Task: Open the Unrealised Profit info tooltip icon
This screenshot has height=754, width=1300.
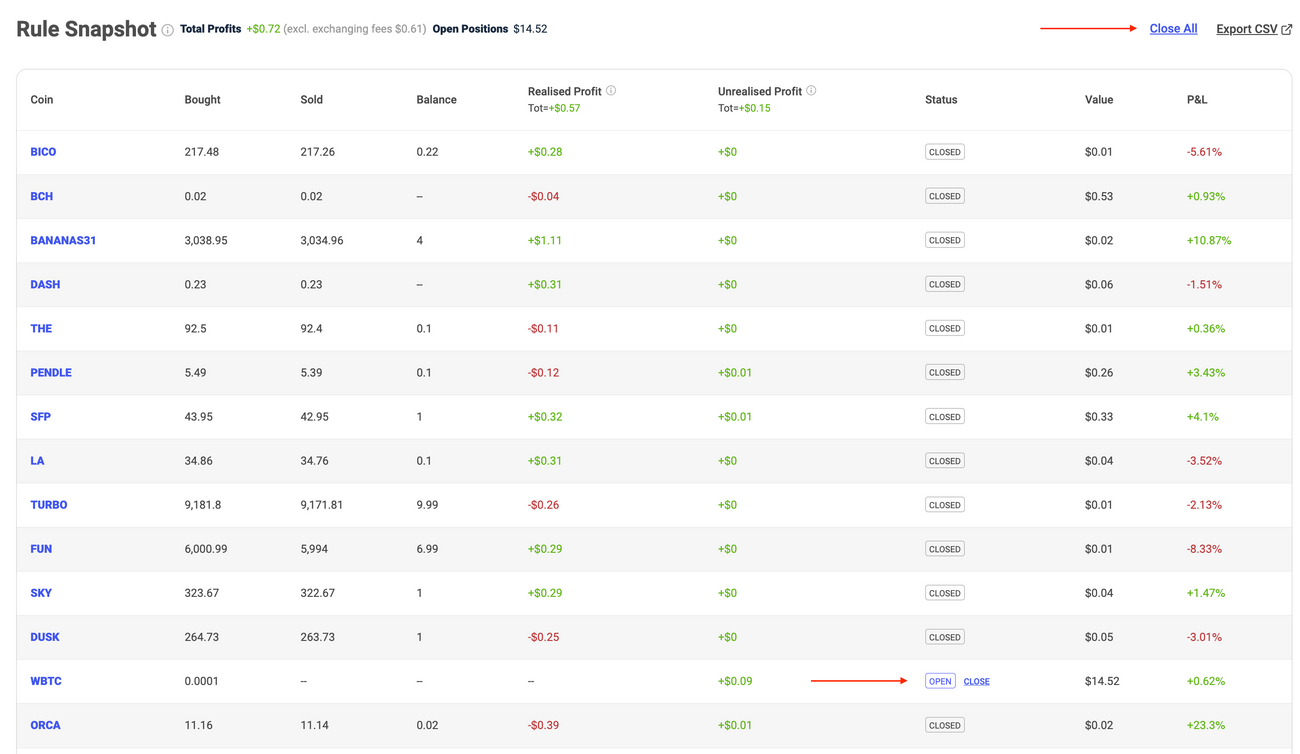Action: tap(810, 90)
